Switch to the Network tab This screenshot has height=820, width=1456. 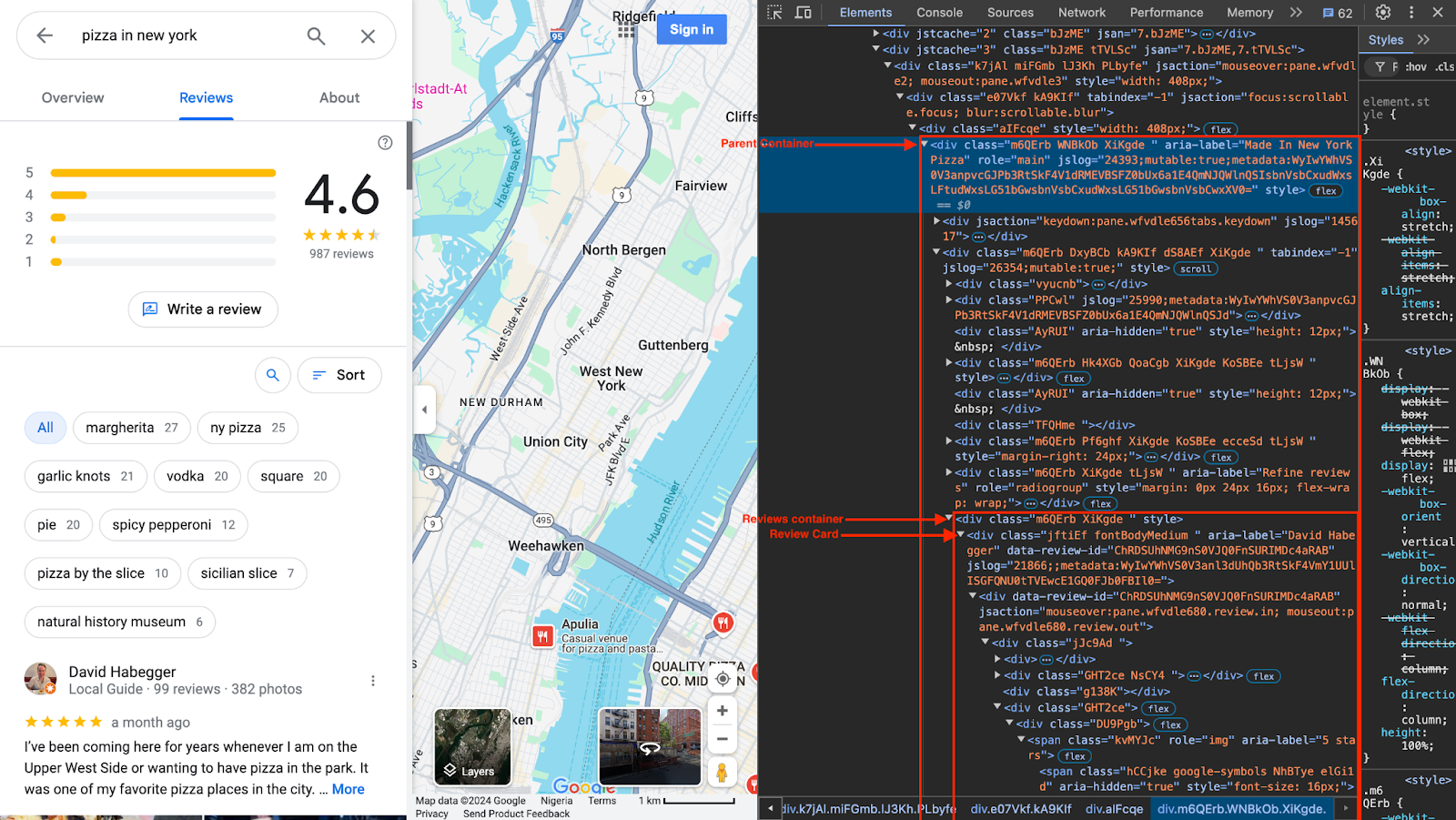[x=1082, y=13]
